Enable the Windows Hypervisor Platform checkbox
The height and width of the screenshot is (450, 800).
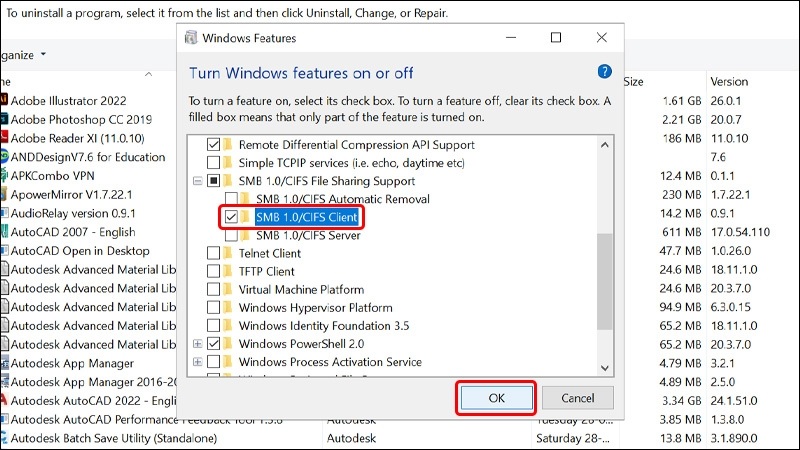pyautogui.click(x=213, y=308)
